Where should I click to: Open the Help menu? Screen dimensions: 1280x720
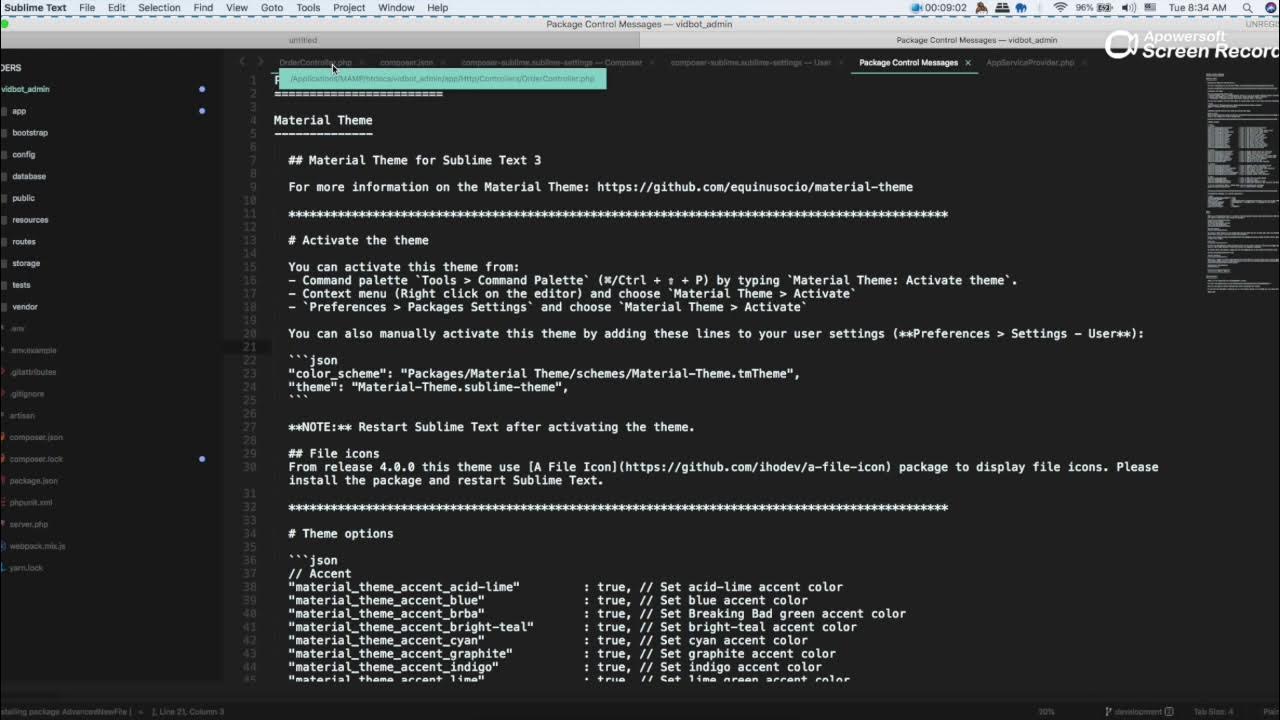pyautogui.click(x=438, y=7)
